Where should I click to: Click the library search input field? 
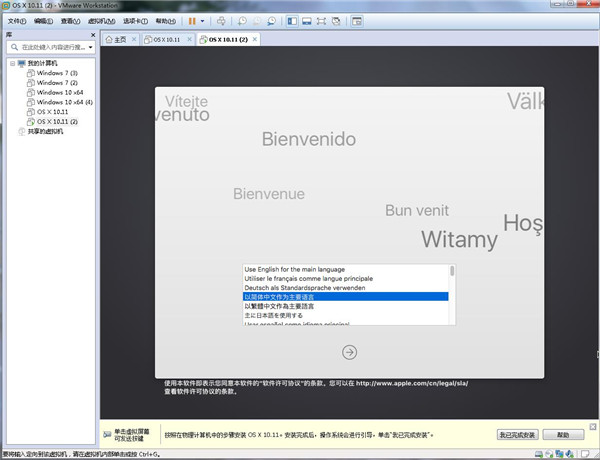pyautogui.click(x=53, y=47)
